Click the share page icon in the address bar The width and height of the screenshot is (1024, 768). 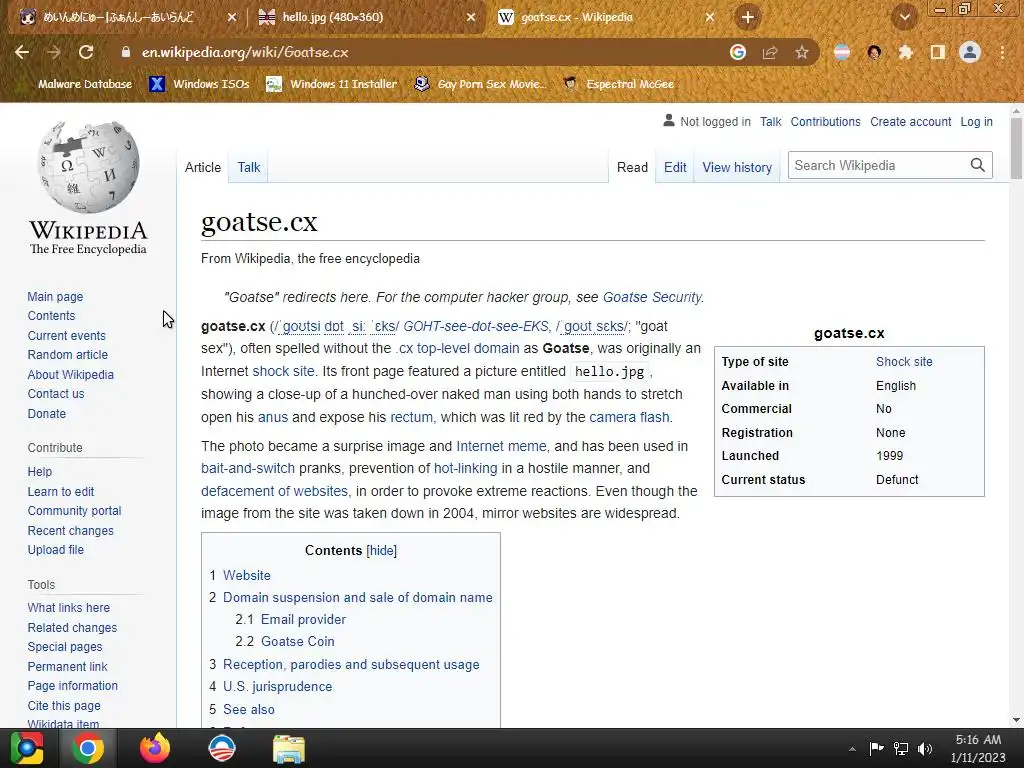[x=770, y=52]
